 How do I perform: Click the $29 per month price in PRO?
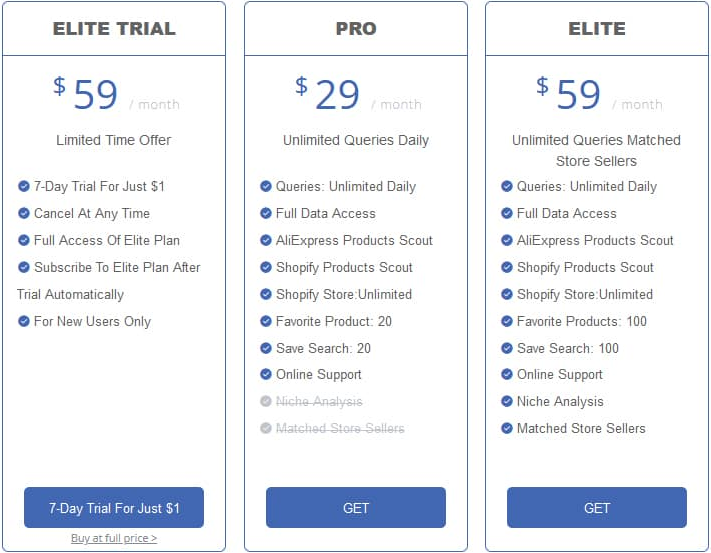point(358,95)
